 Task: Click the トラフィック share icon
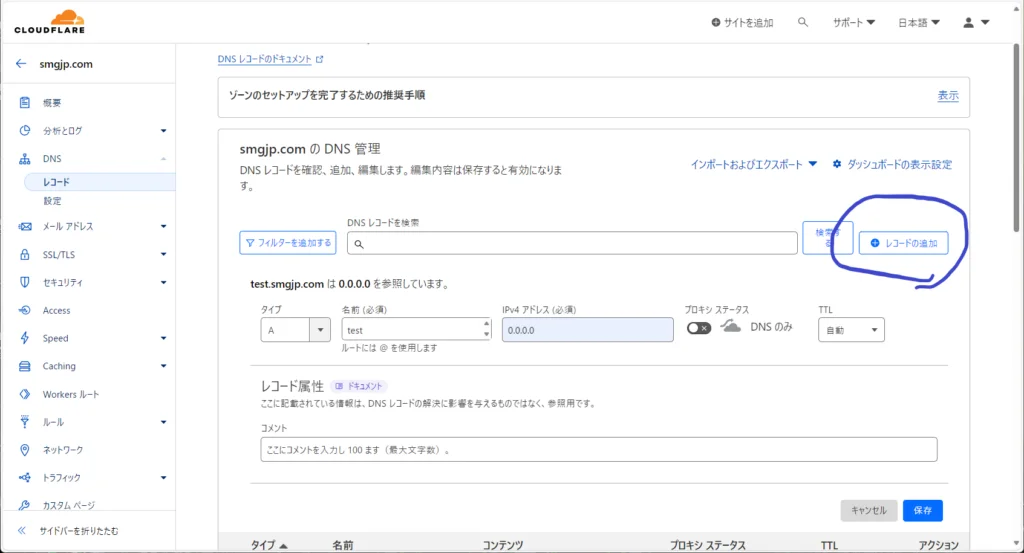[25, 478]
